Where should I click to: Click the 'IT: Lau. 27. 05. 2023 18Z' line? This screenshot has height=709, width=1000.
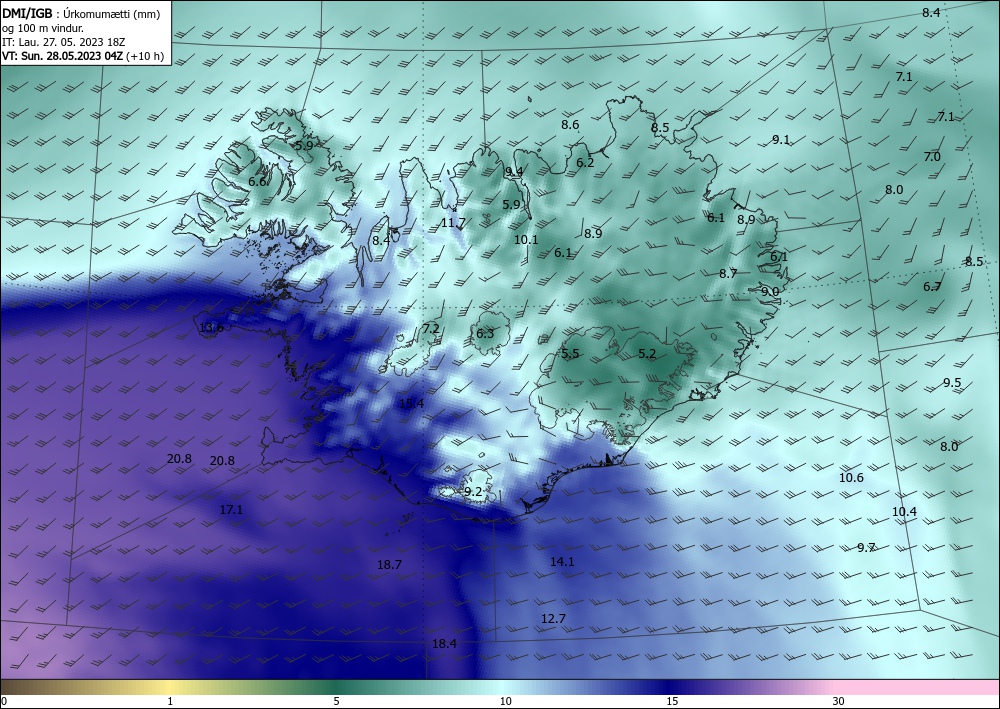tap(63, 42)
